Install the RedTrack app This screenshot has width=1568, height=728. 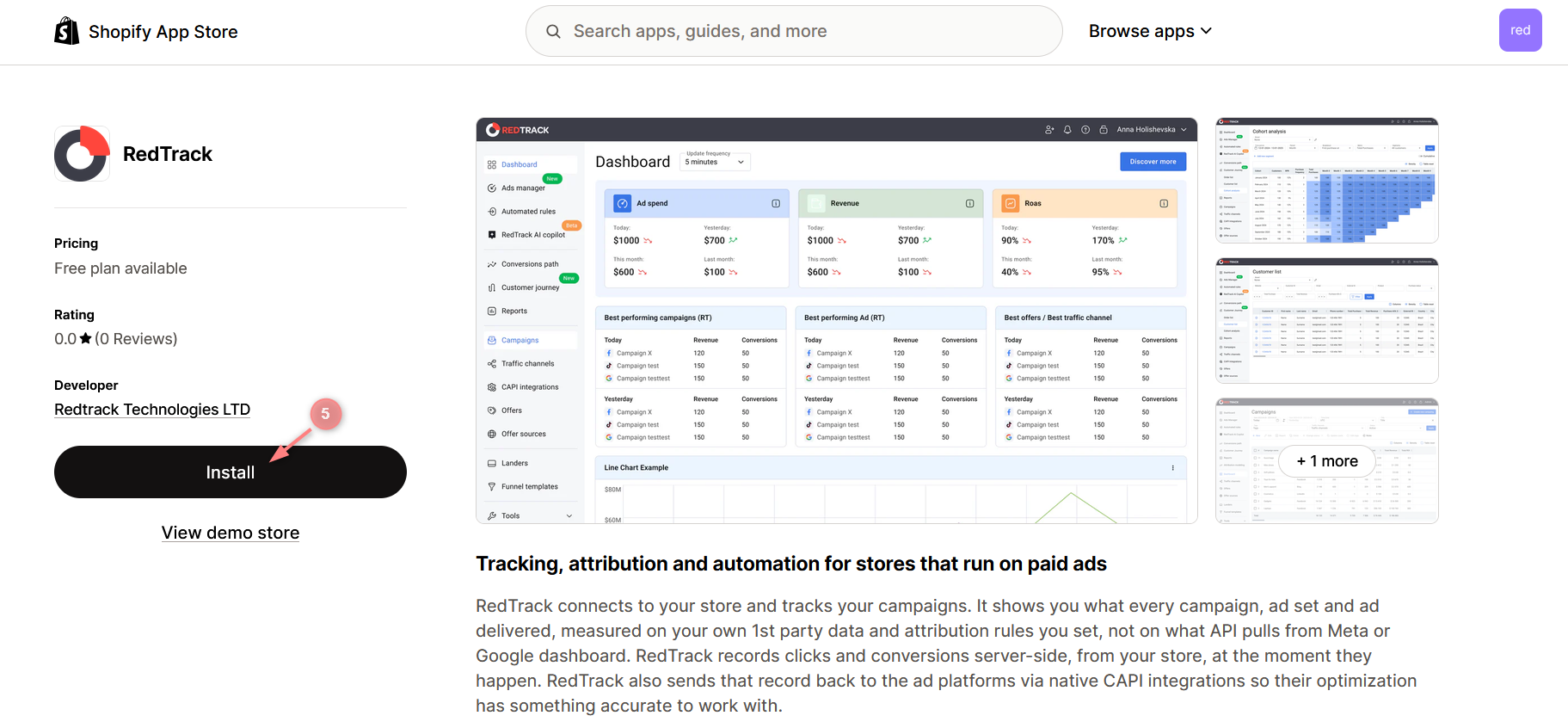point(231,472)
